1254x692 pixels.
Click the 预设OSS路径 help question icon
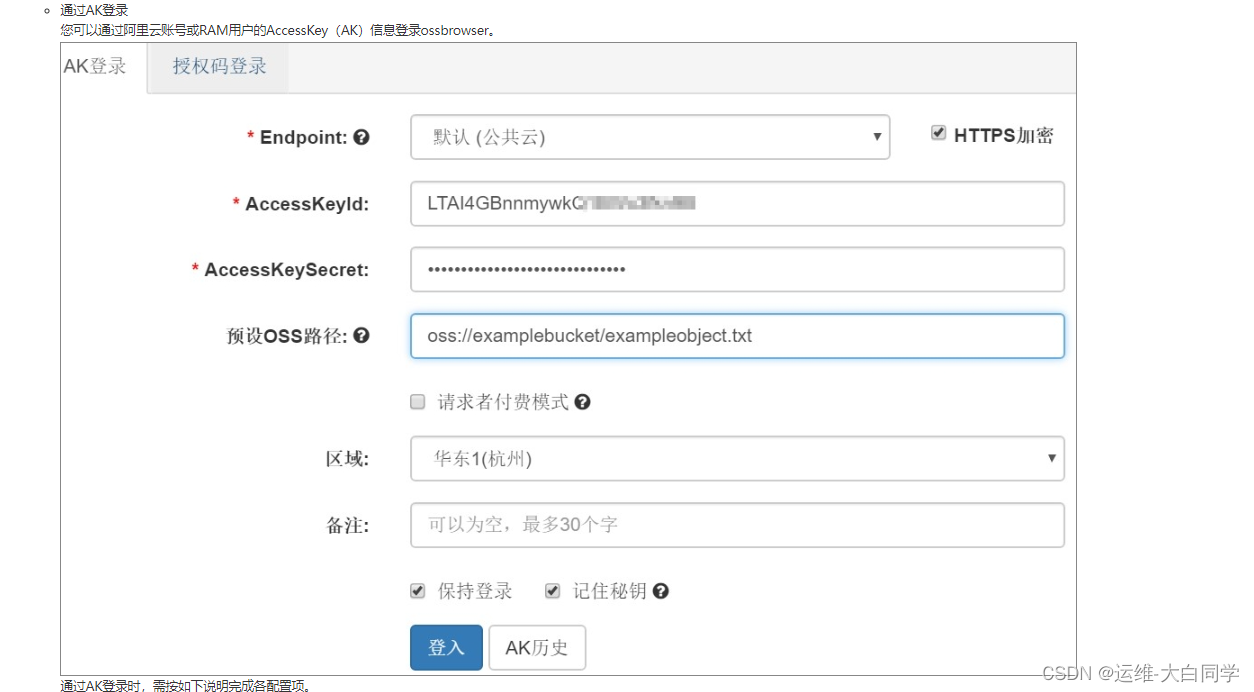coord(362,335)
